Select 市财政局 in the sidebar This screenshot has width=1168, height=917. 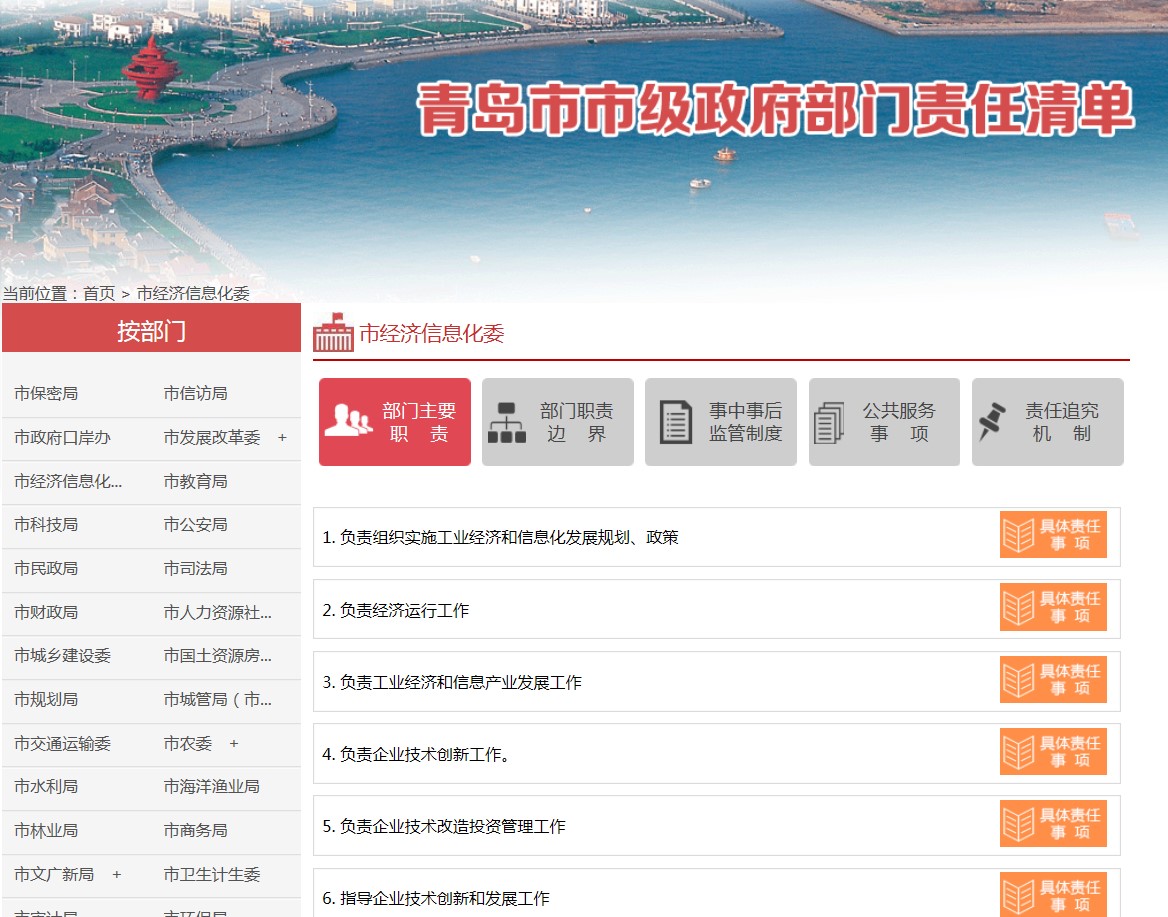[46, 612]
